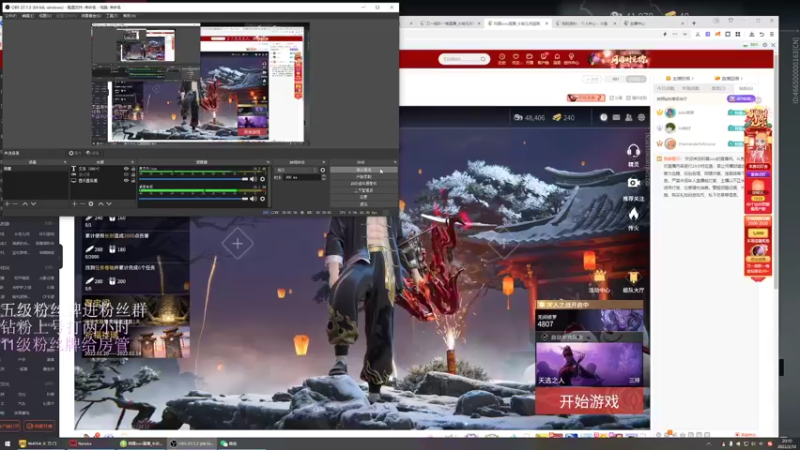Screen dimensions: 800x450
Task: Open in-game friends icon
Action: click(629, 117)
